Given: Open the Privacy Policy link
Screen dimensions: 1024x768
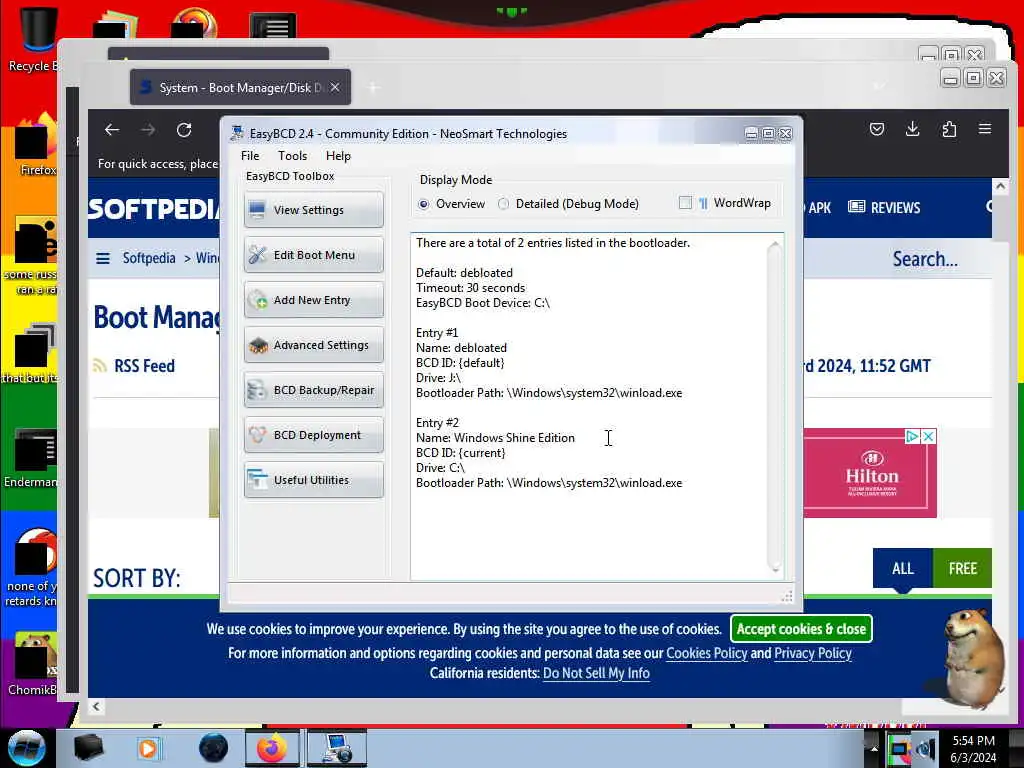Looking at the screenshot, I should click(812, 653).
